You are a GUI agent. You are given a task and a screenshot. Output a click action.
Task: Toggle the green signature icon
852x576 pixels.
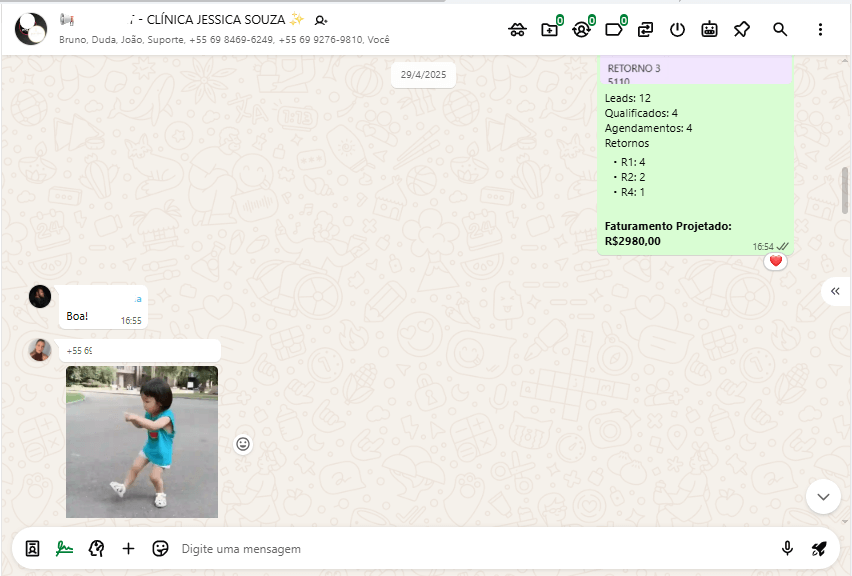click(64, 548)
